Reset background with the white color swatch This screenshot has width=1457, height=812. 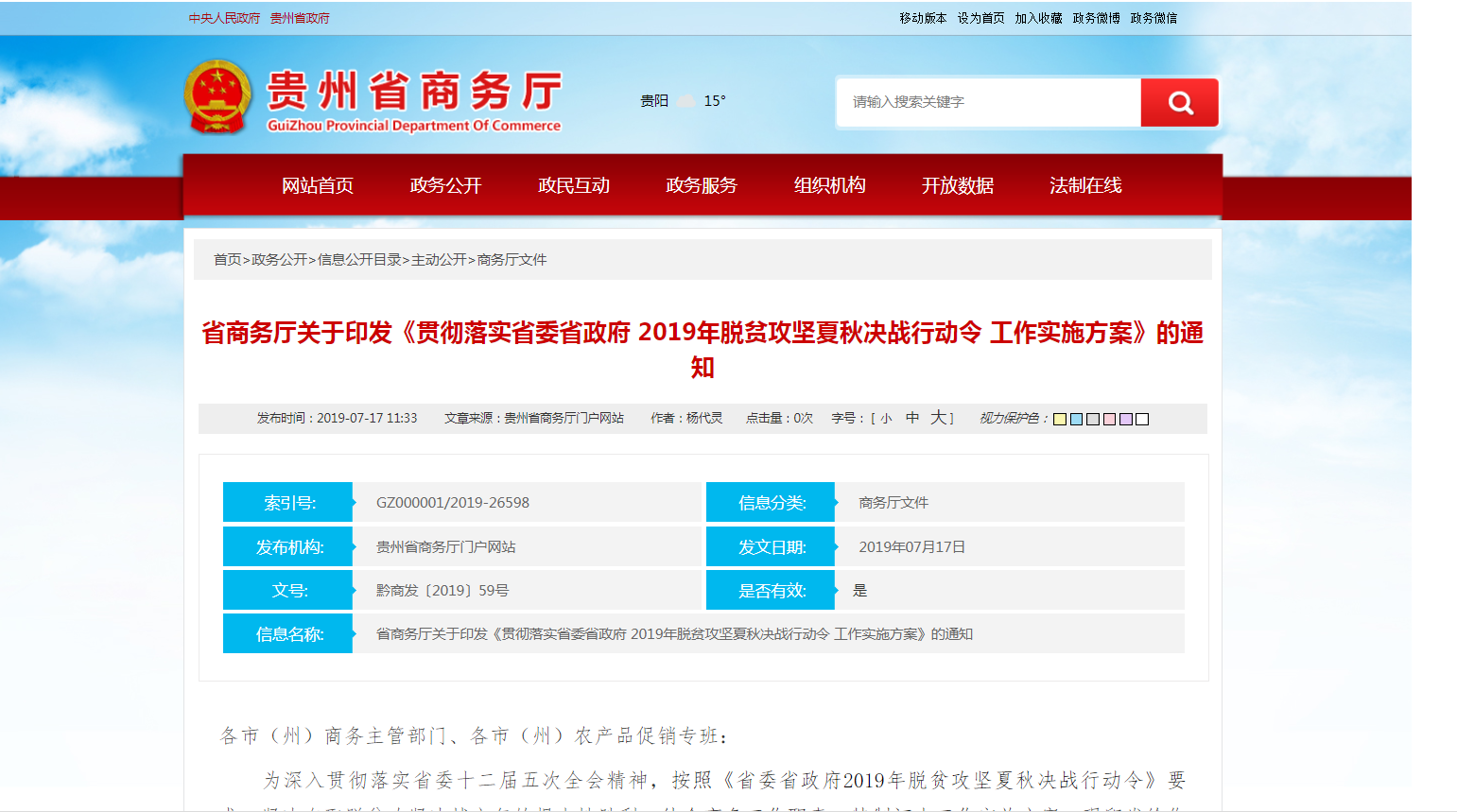pyautogui.click(x=1142, y=420)
